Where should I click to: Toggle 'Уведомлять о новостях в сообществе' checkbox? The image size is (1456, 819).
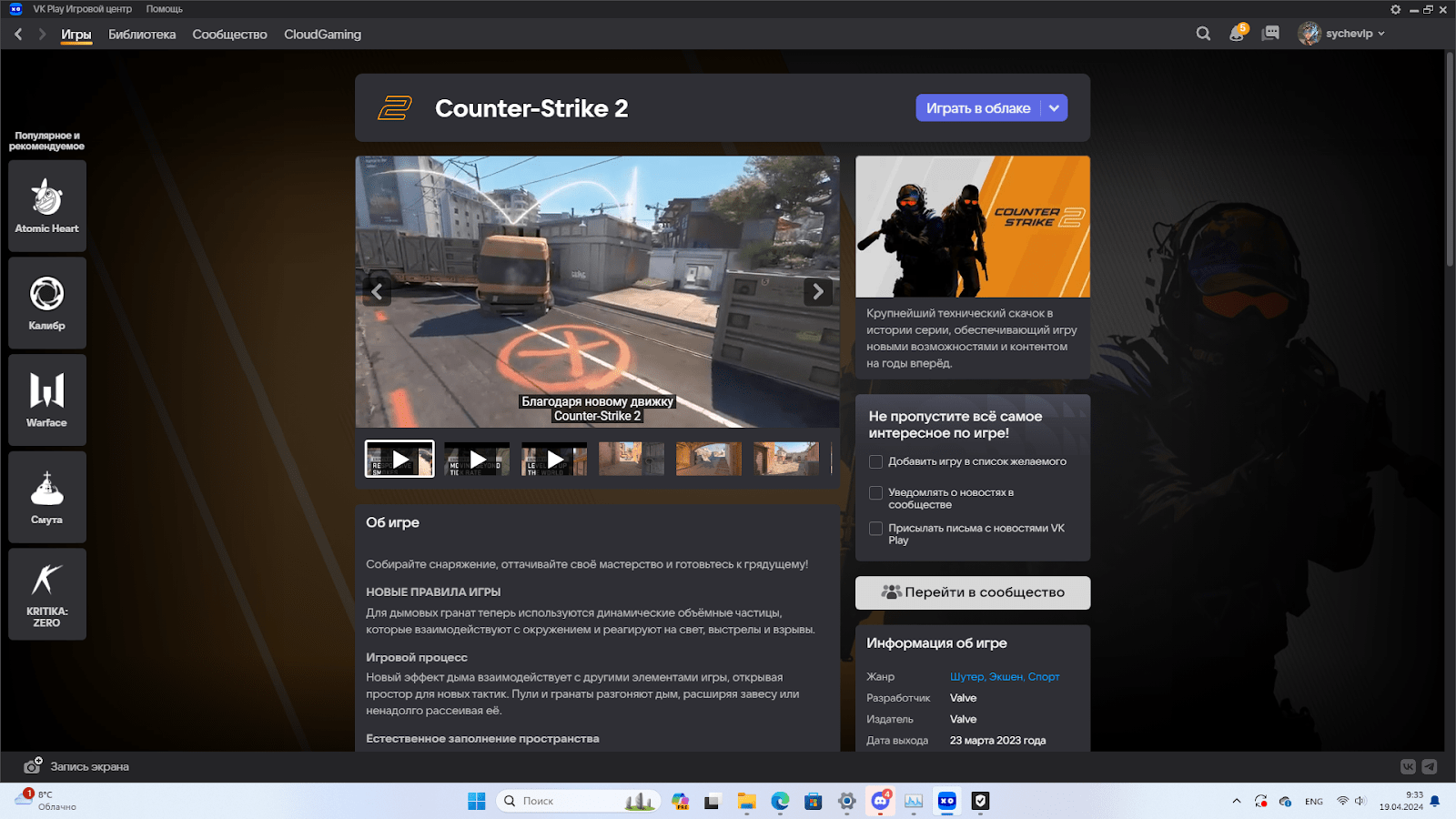tap(875, 493)
